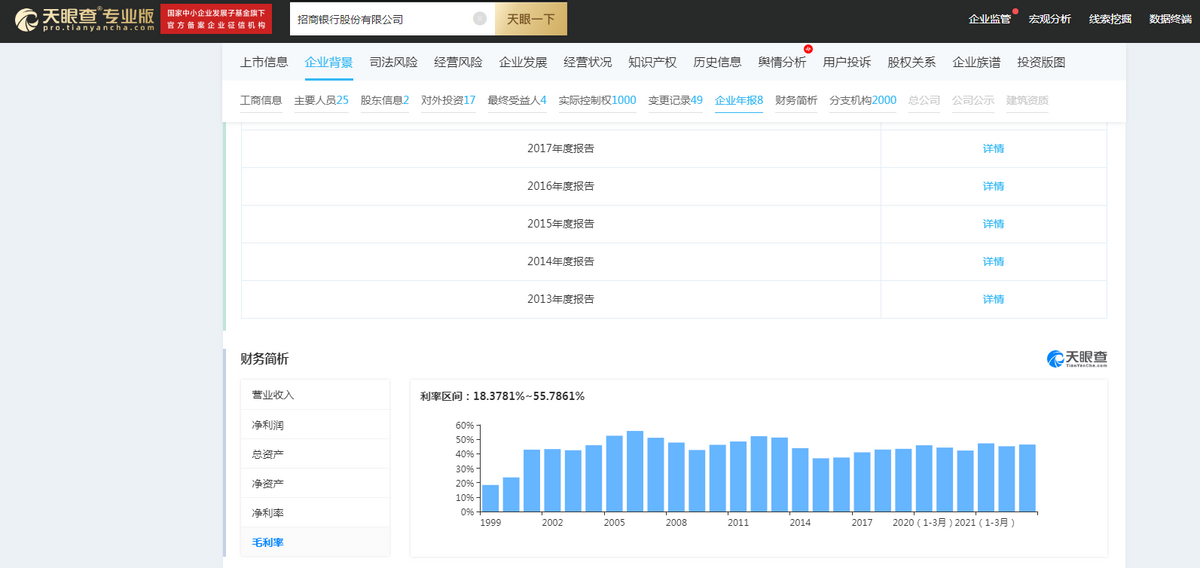Click the 天眼一下 search button
The width and height of the screenshot is (1200, 568).
click(531, 19)
